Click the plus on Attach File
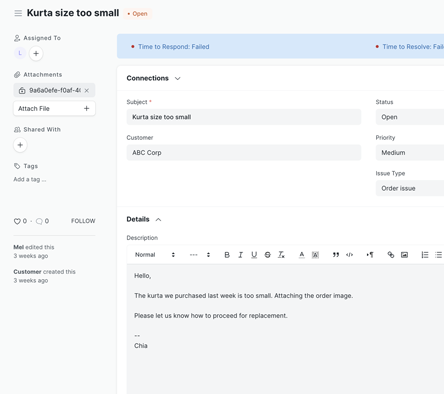 87,108
